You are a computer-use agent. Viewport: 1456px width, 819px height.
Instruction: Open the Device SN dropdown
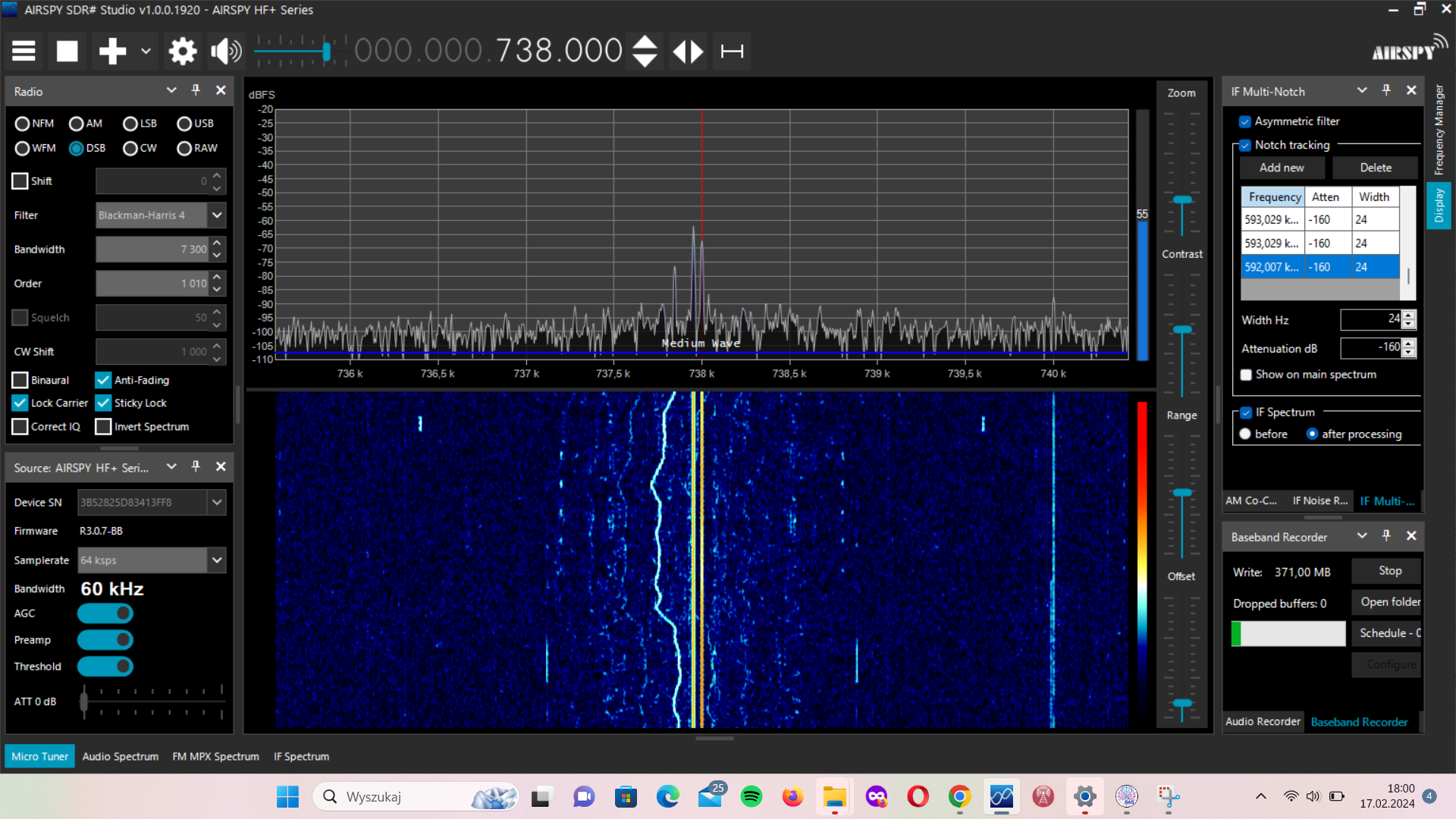point(217,502)
